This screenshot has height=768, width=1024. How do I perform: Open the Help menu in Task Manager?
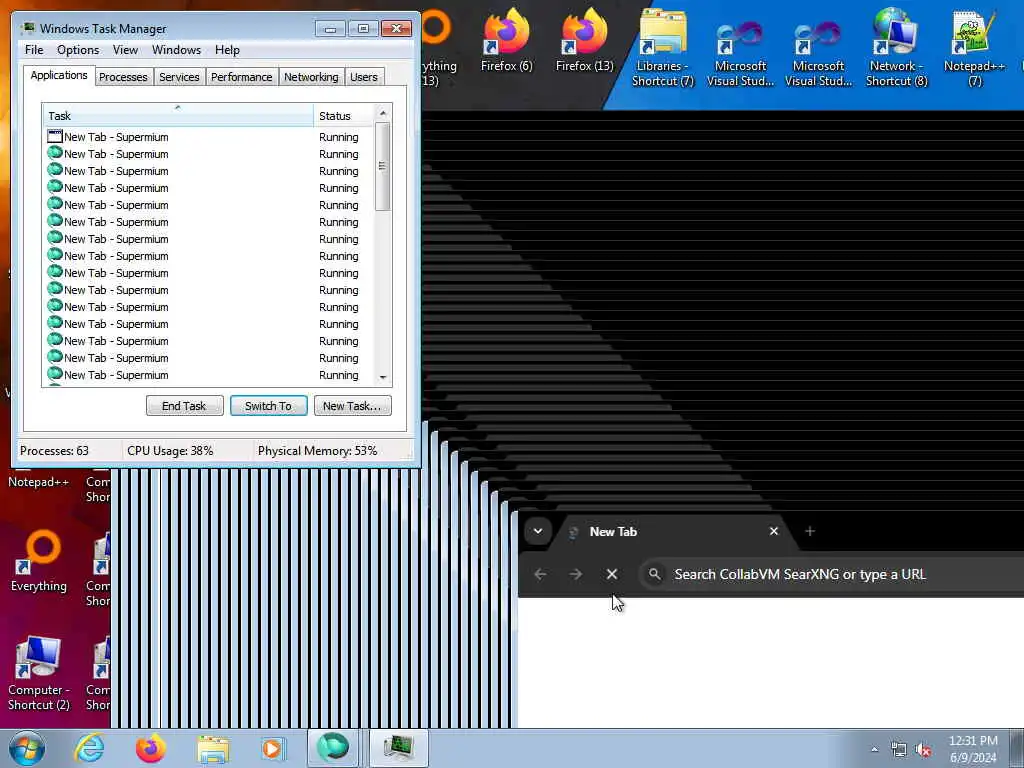(x=227, y=50)
